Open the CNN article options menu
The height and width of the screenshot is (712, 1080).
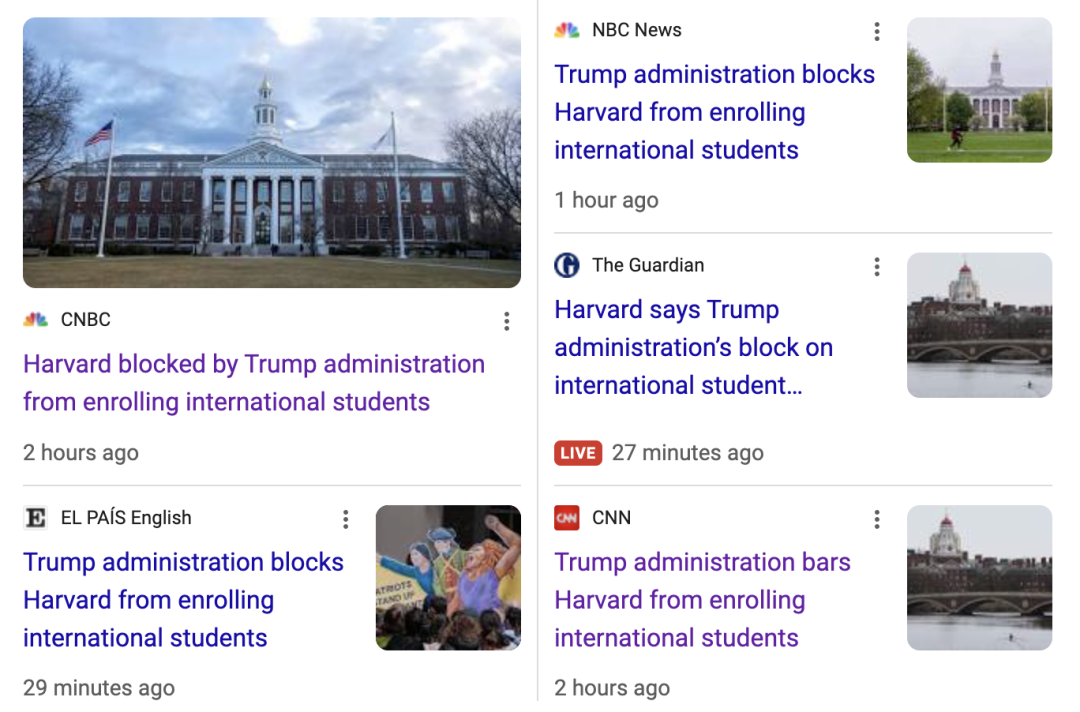click(877, 520)
